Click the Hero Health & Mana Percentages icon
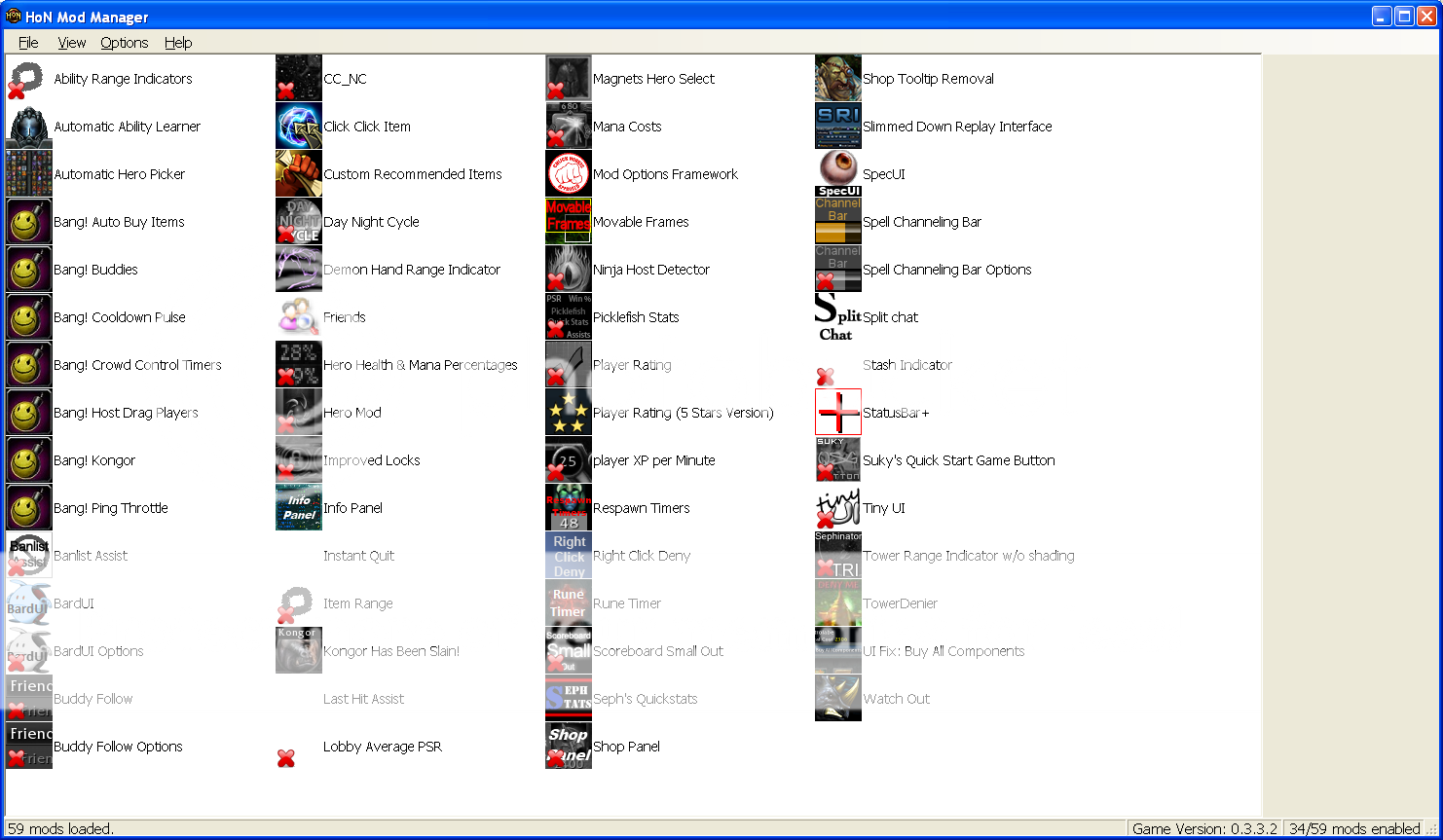Screen dimensions: 1443x840 tap(299, 365)
